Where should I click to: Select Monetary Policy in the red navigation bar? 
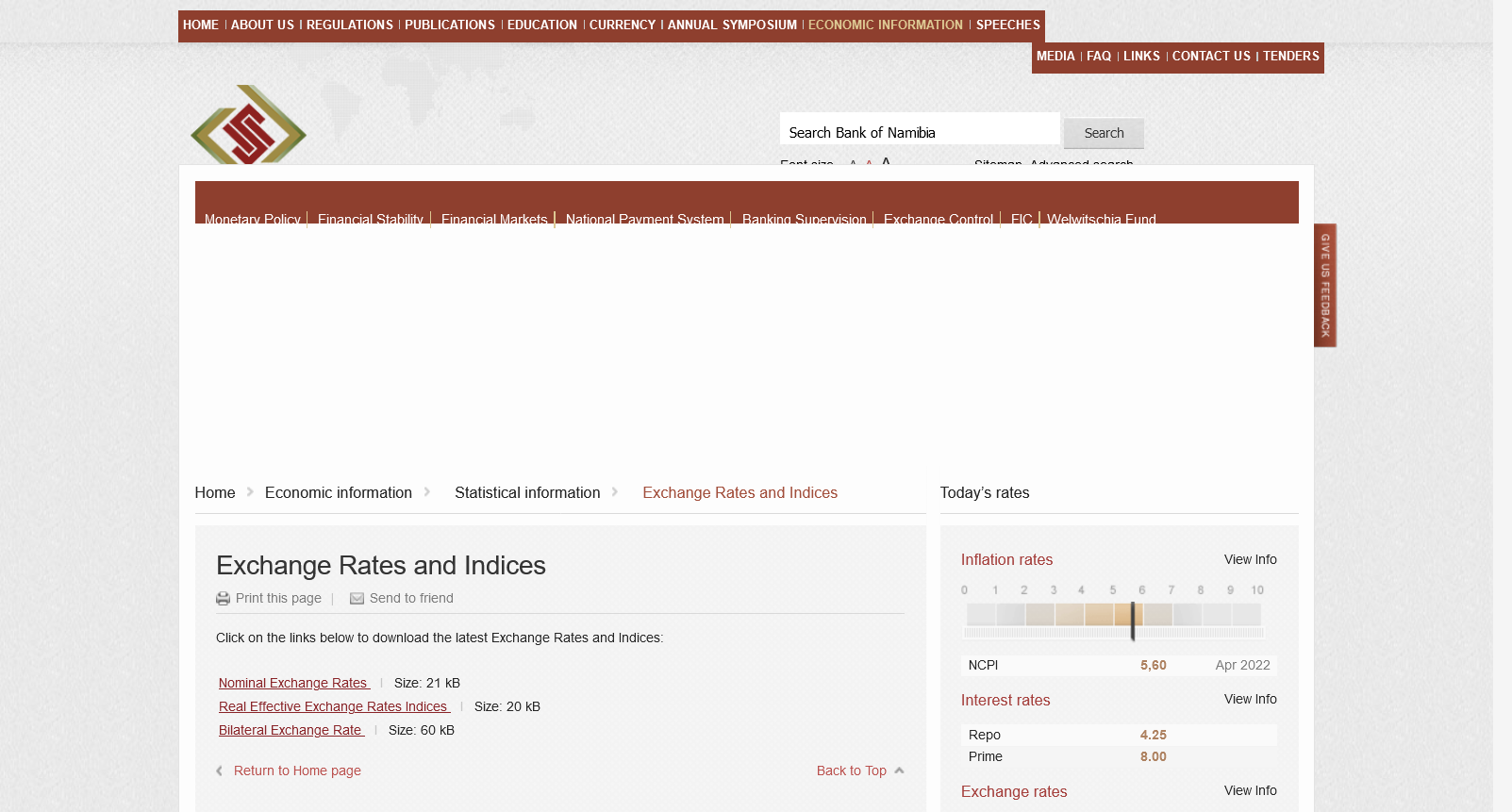pos(252,219)
